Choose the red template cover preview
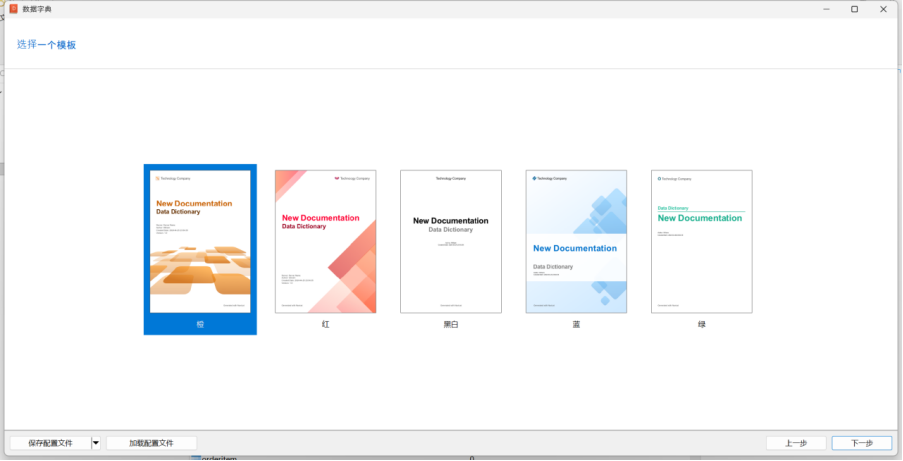903x461 pixels. (x=325, y=241)
